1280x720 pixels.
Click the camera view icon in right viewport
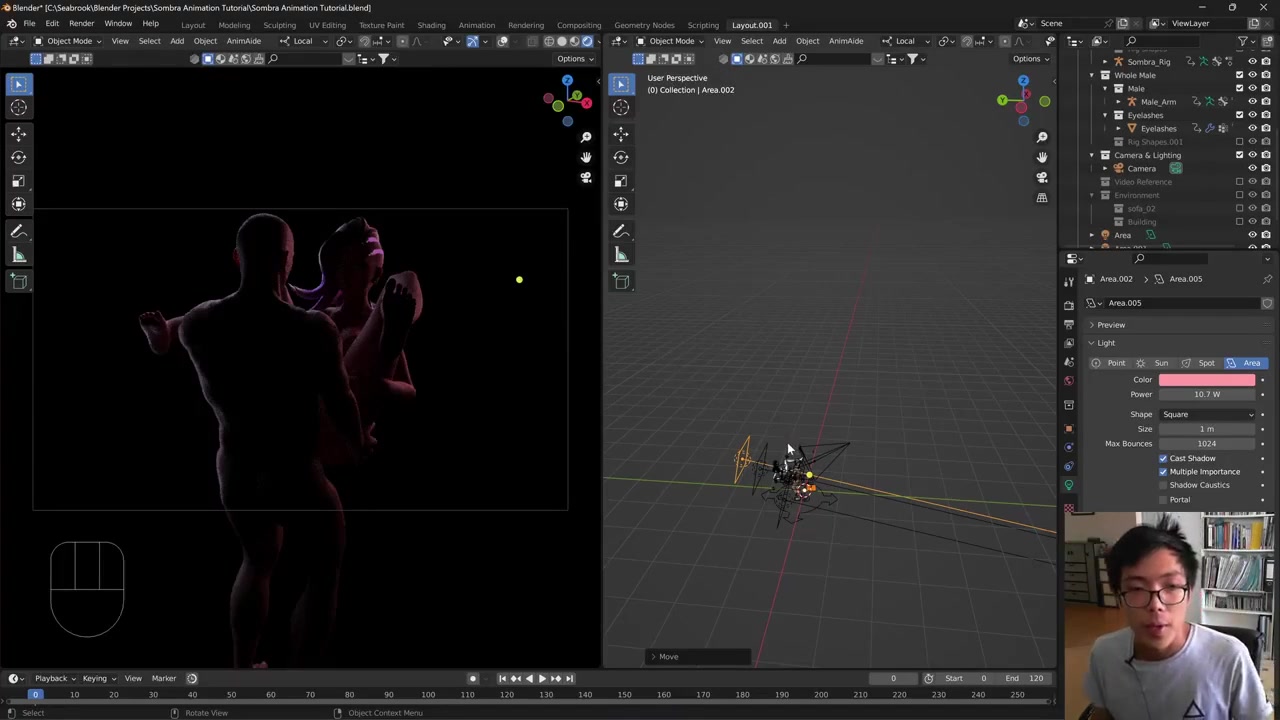coord(1042,178)
